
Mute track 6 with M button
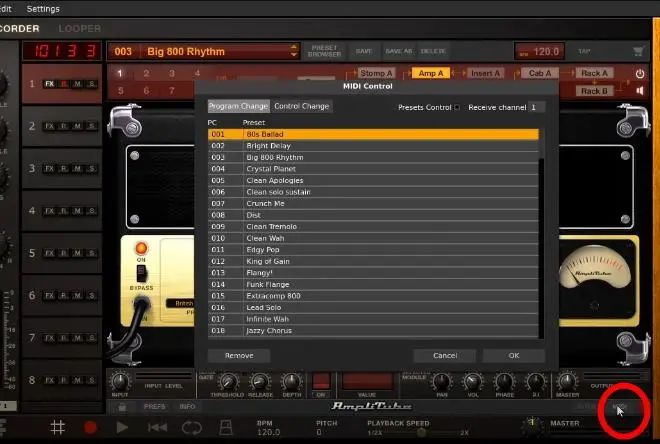pyautogui.click(x=77, y=295)
